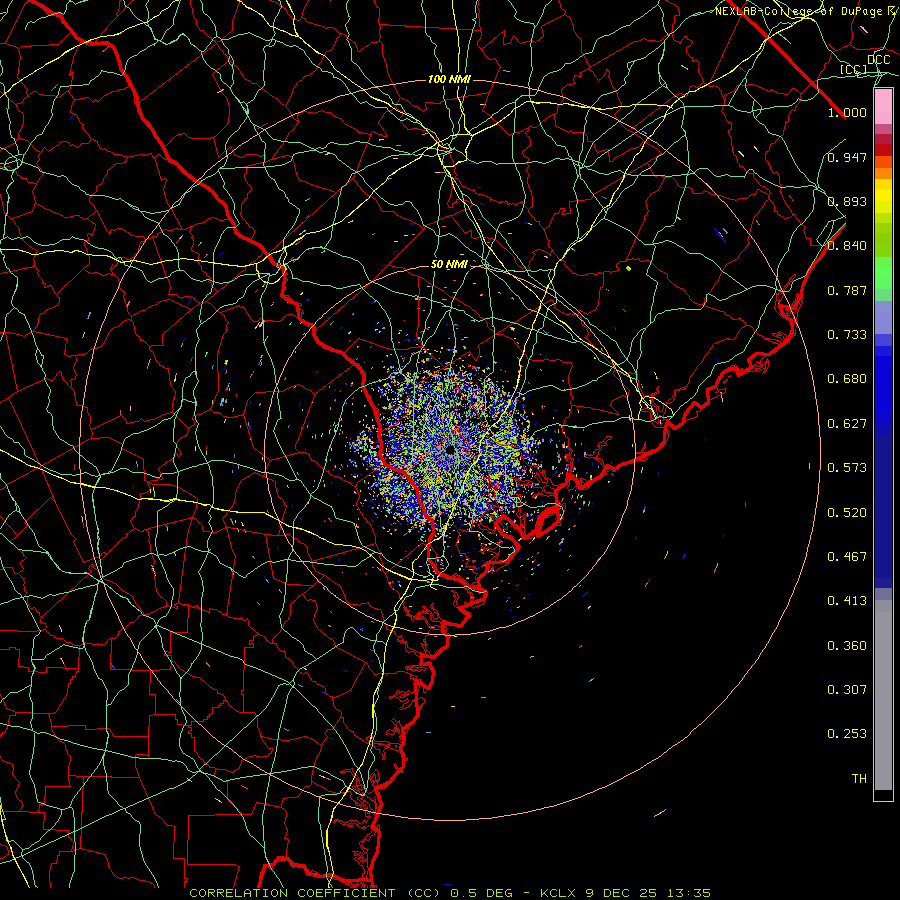Click the 0.893 legend value label

click(x=847, y=201)
